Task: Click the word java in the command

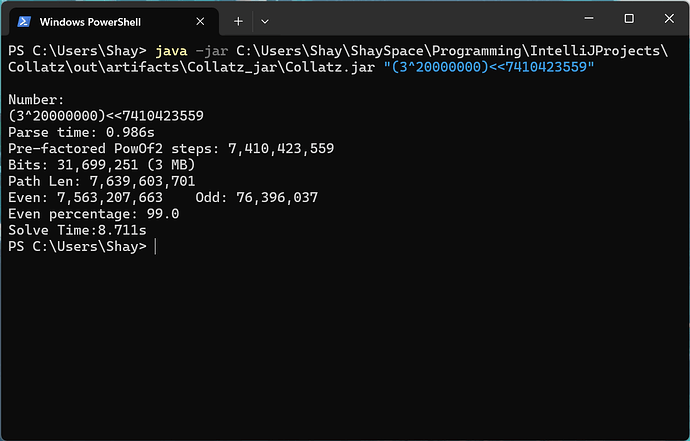Action: (x=171, y=50)
